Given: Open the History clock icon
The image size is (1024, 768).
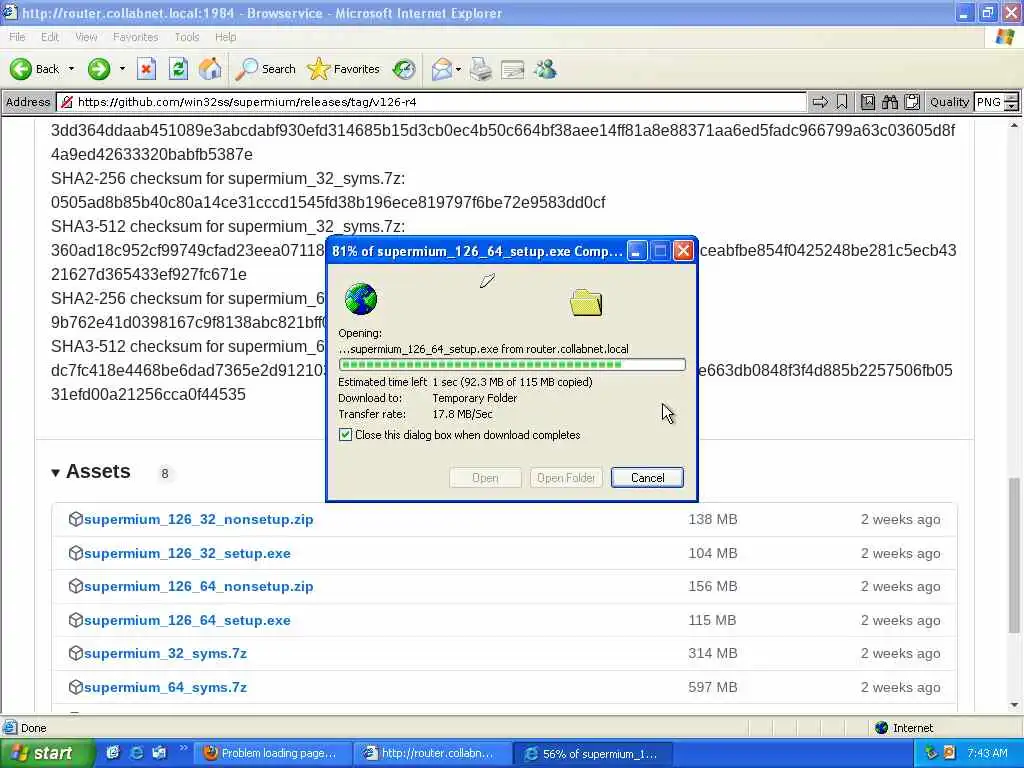Looking at the screenshot, I should [404, 69].
